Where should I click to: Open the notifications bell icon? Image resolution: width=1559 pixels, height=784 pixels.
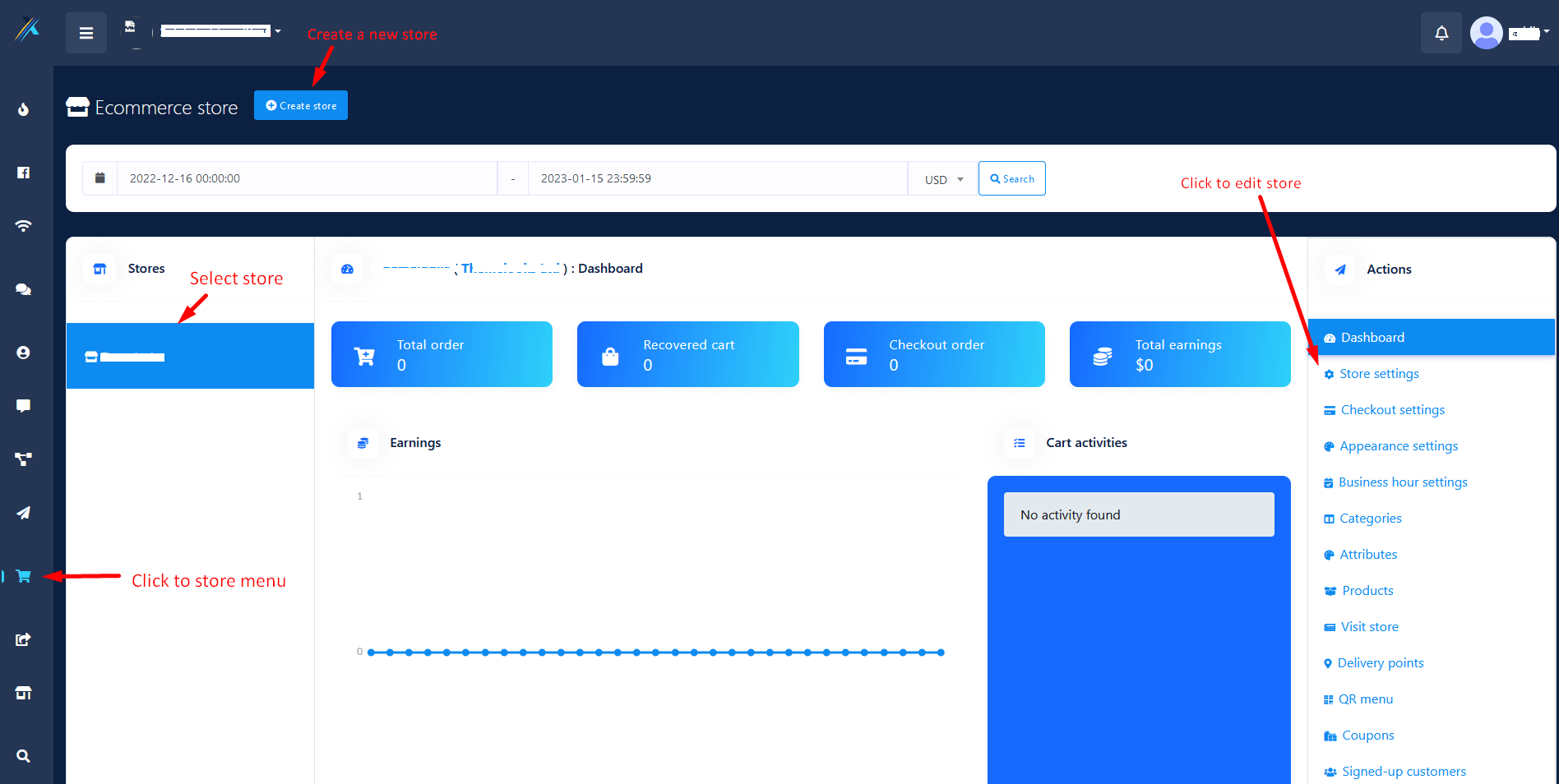point(1441,33)
